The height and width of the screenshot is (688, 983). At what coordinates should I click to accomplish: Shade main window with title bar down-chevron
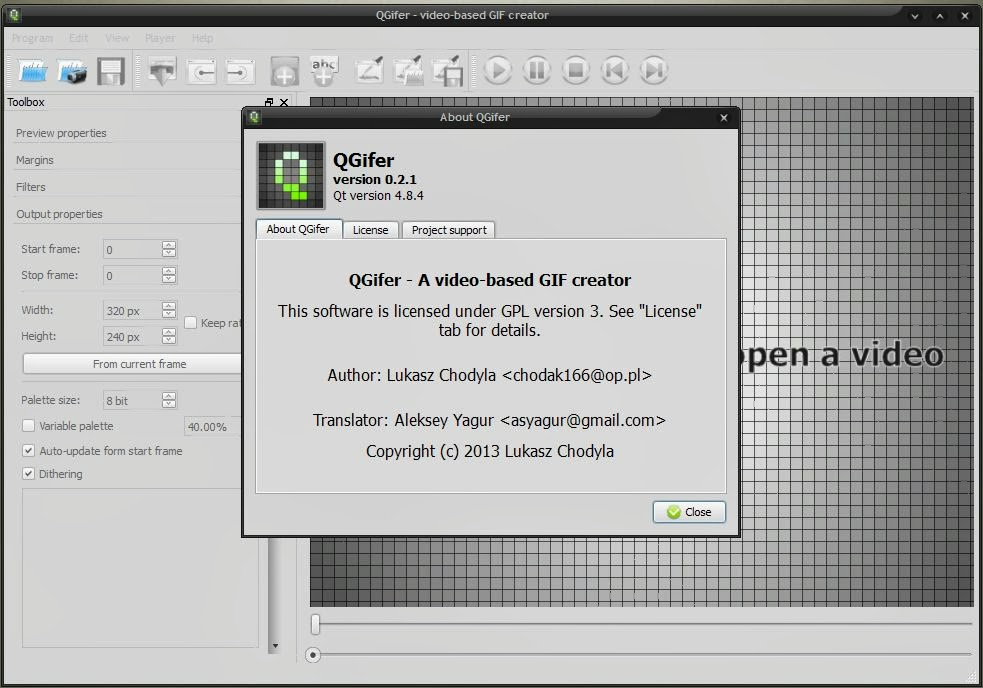[915, 16]
